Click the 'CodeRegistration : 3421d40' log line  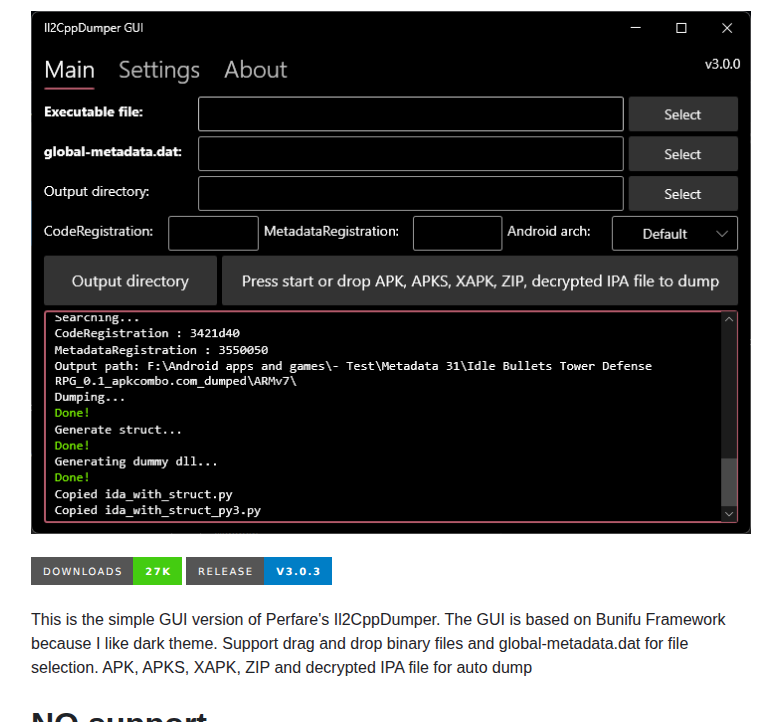(147, 333)
